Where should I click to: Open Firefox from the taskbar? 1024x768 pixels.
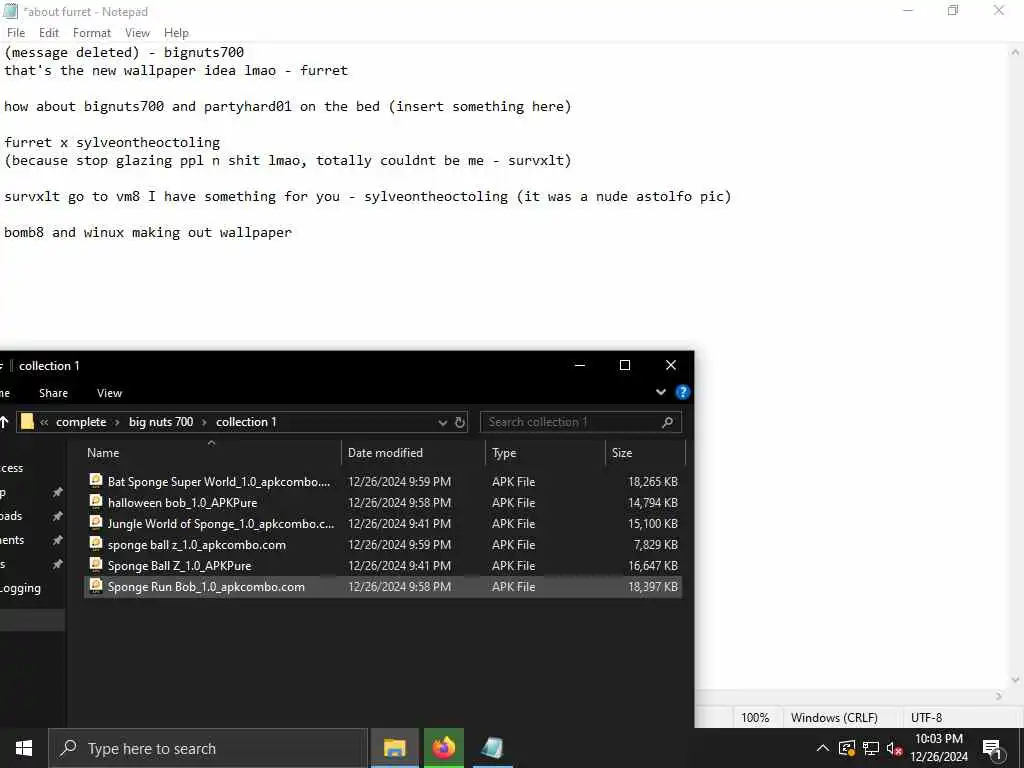443,748
